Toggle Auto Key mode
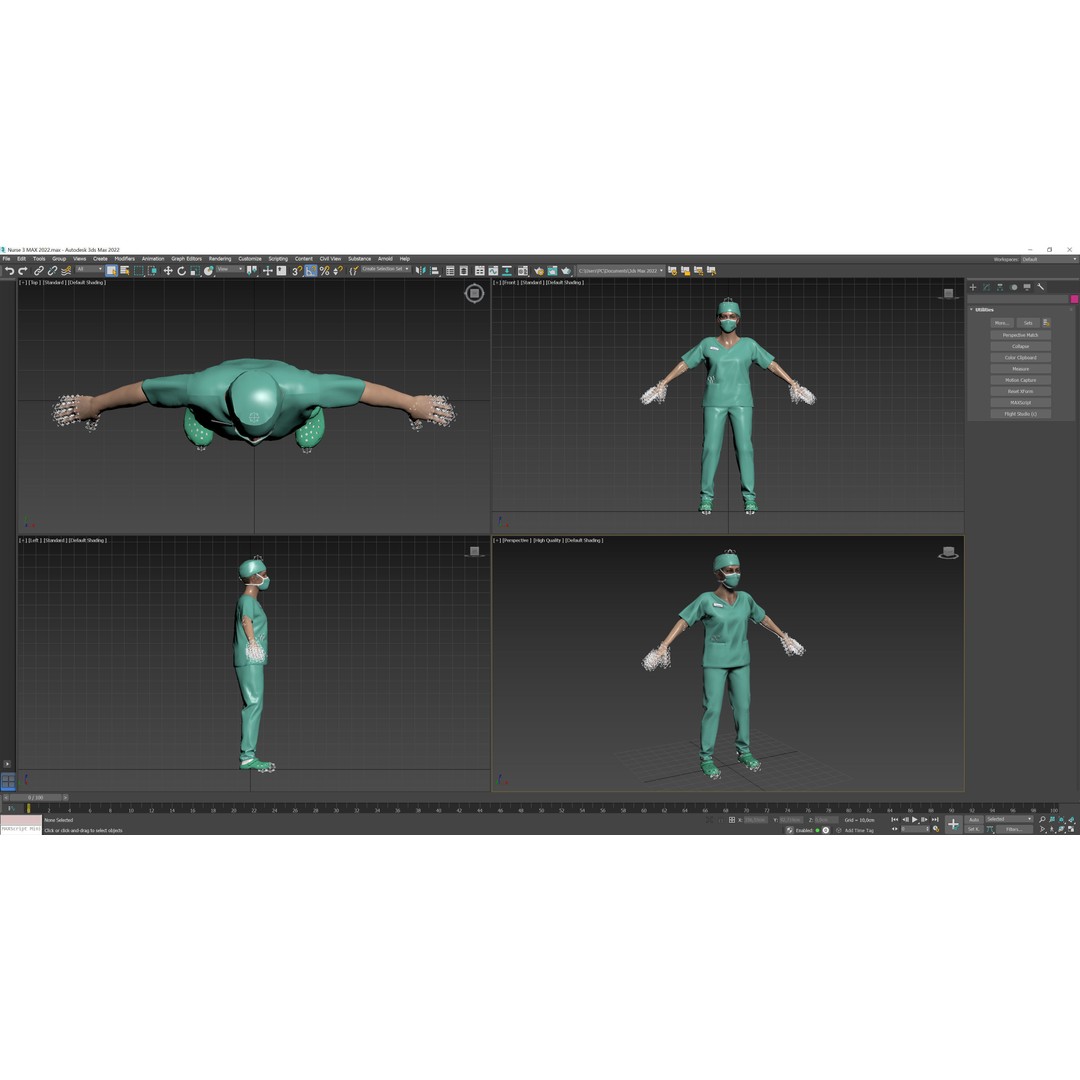The width and height of the screenshot is (1080, 1080). point(974,820)
